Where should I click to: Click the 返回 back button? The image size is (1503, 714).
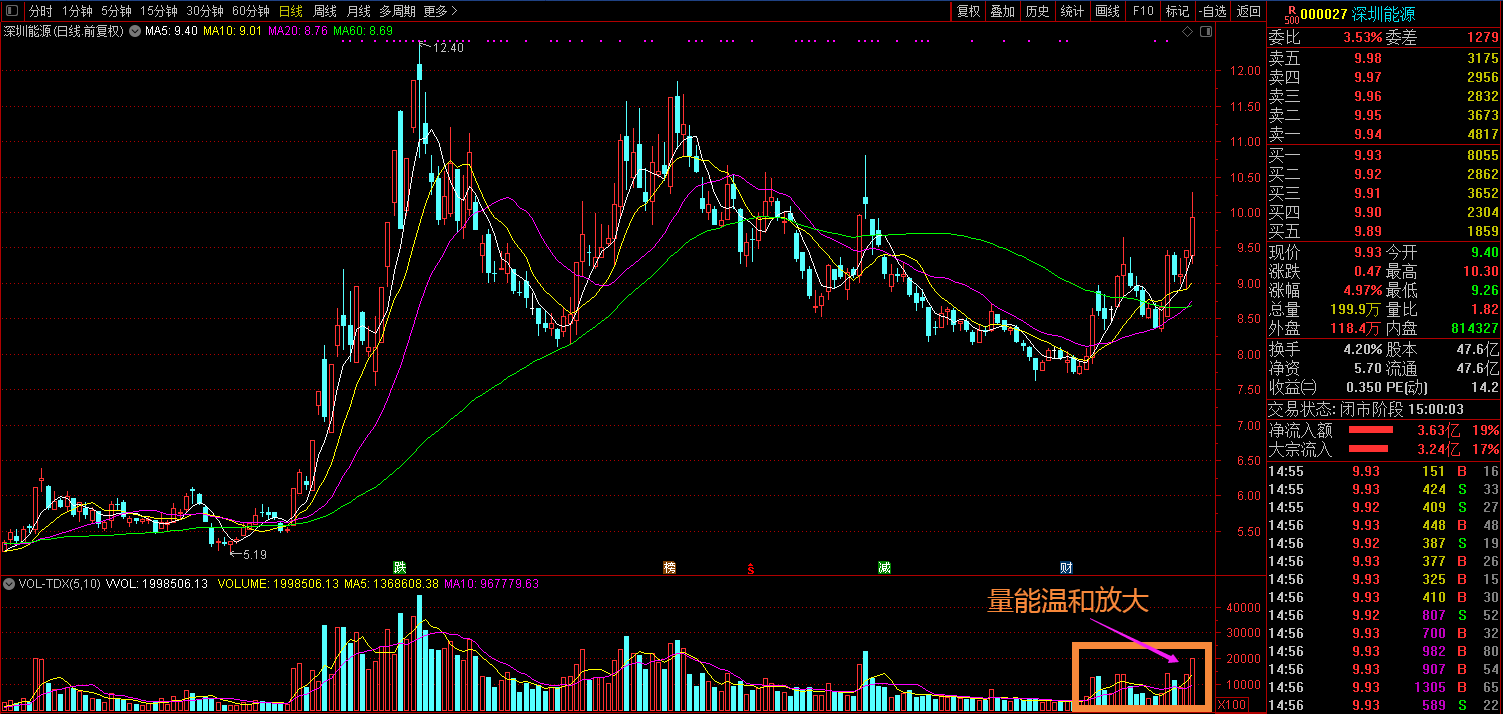pyautogui.click(x=1249, y=12)
